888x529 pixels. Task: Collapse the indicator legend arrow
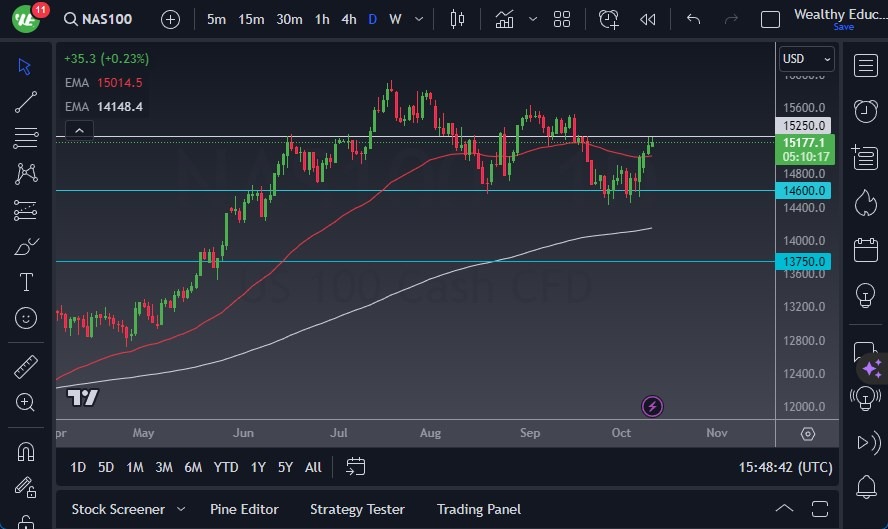78,129
